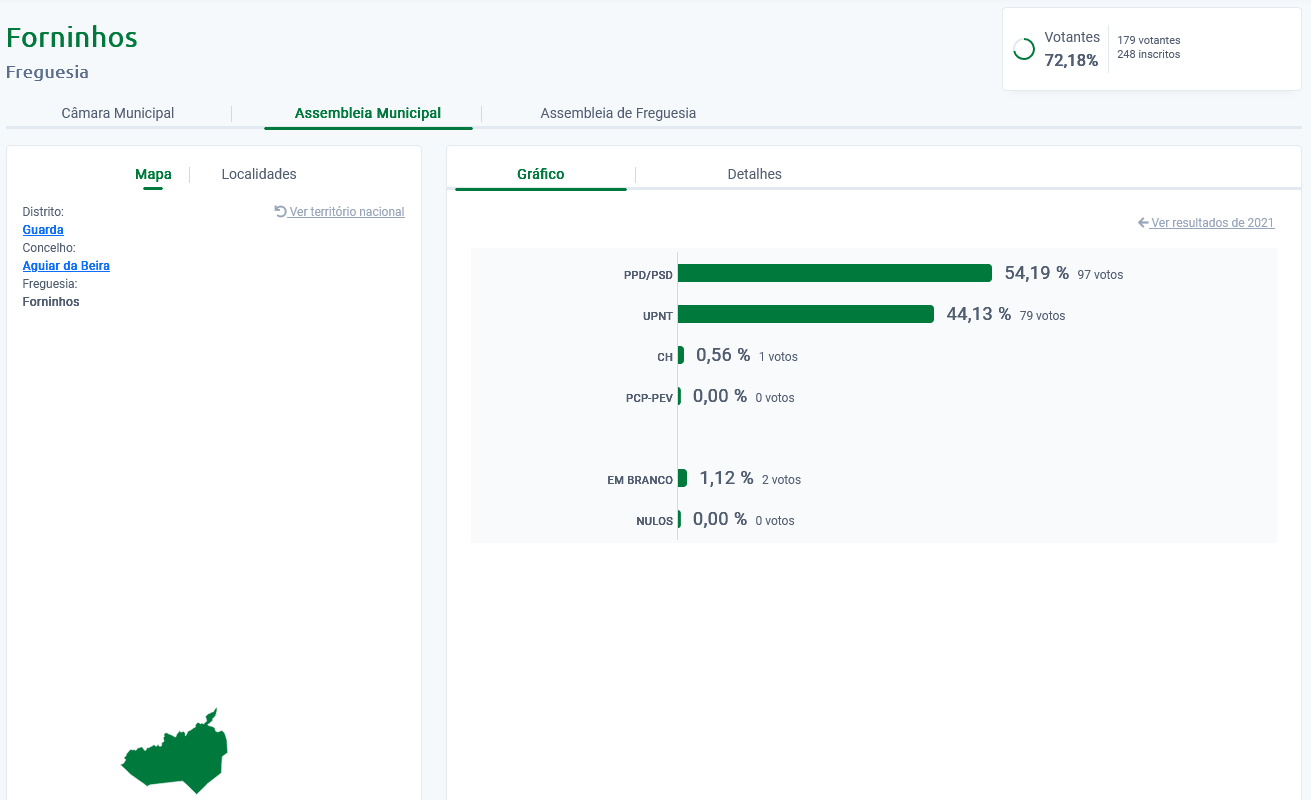This screenshot has width=1311, height=800.
Task: Click the CH party label
Action: 665,357
